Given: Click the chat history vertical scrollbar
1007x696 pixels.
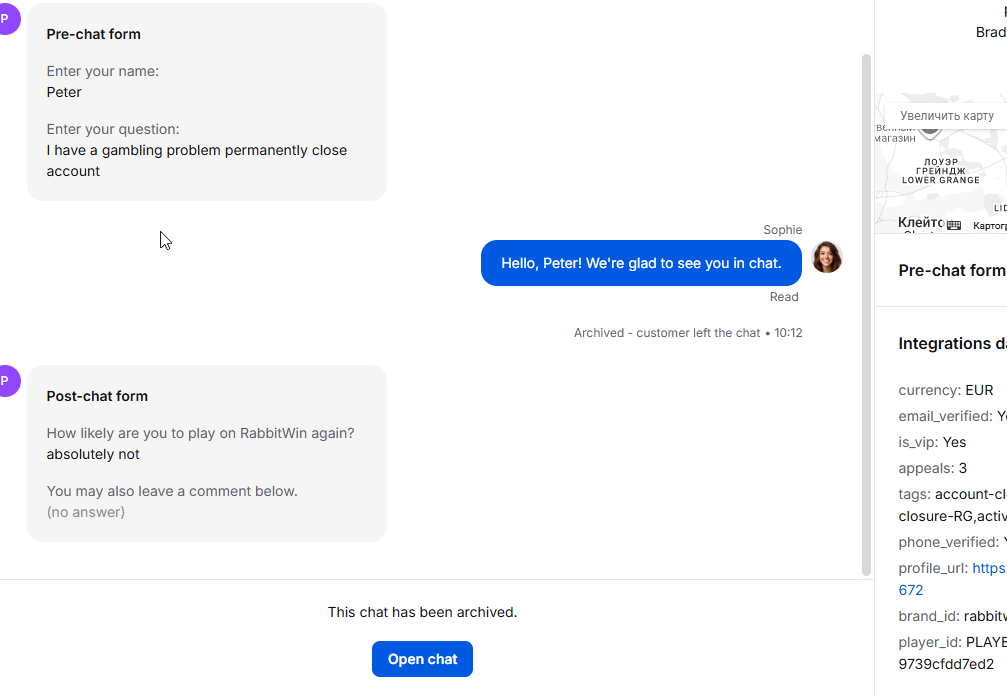Looking at the screenshot, I should [x=866, y=315].
